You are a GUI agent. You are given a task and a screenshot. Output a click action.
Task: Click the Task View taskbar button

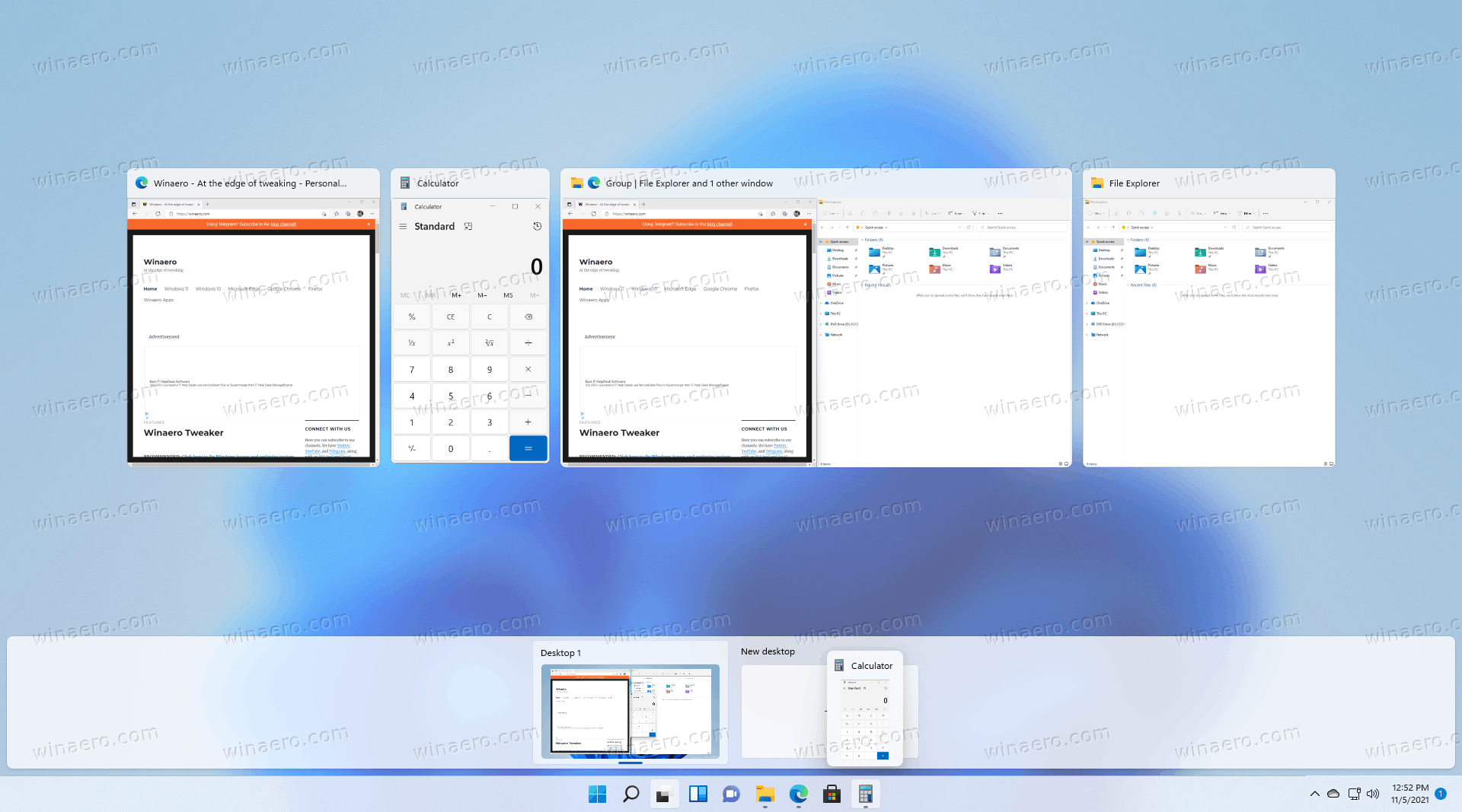pos(664,794)
